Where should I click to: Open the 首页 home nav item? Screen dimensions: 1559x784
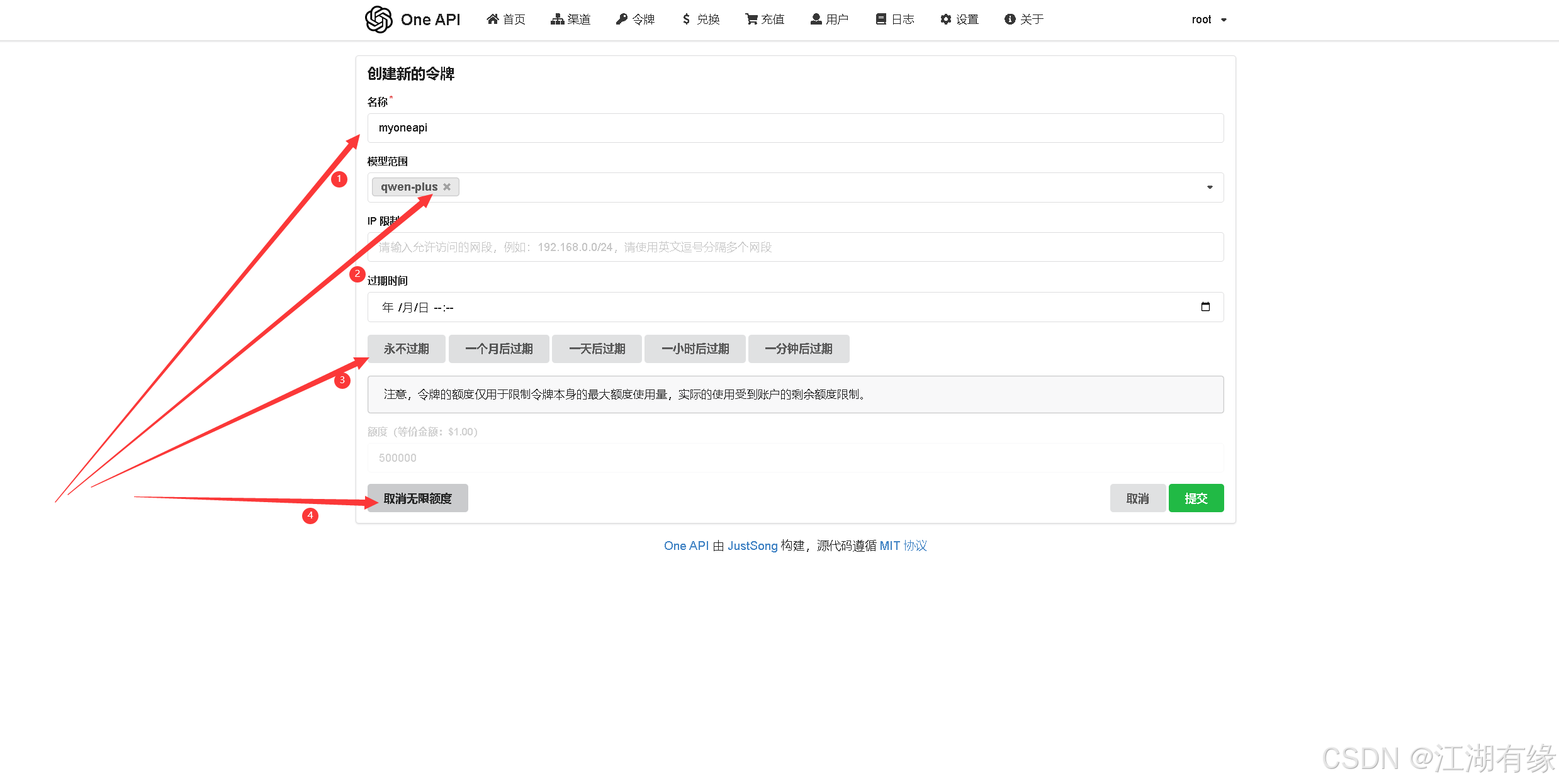point(505,20)
